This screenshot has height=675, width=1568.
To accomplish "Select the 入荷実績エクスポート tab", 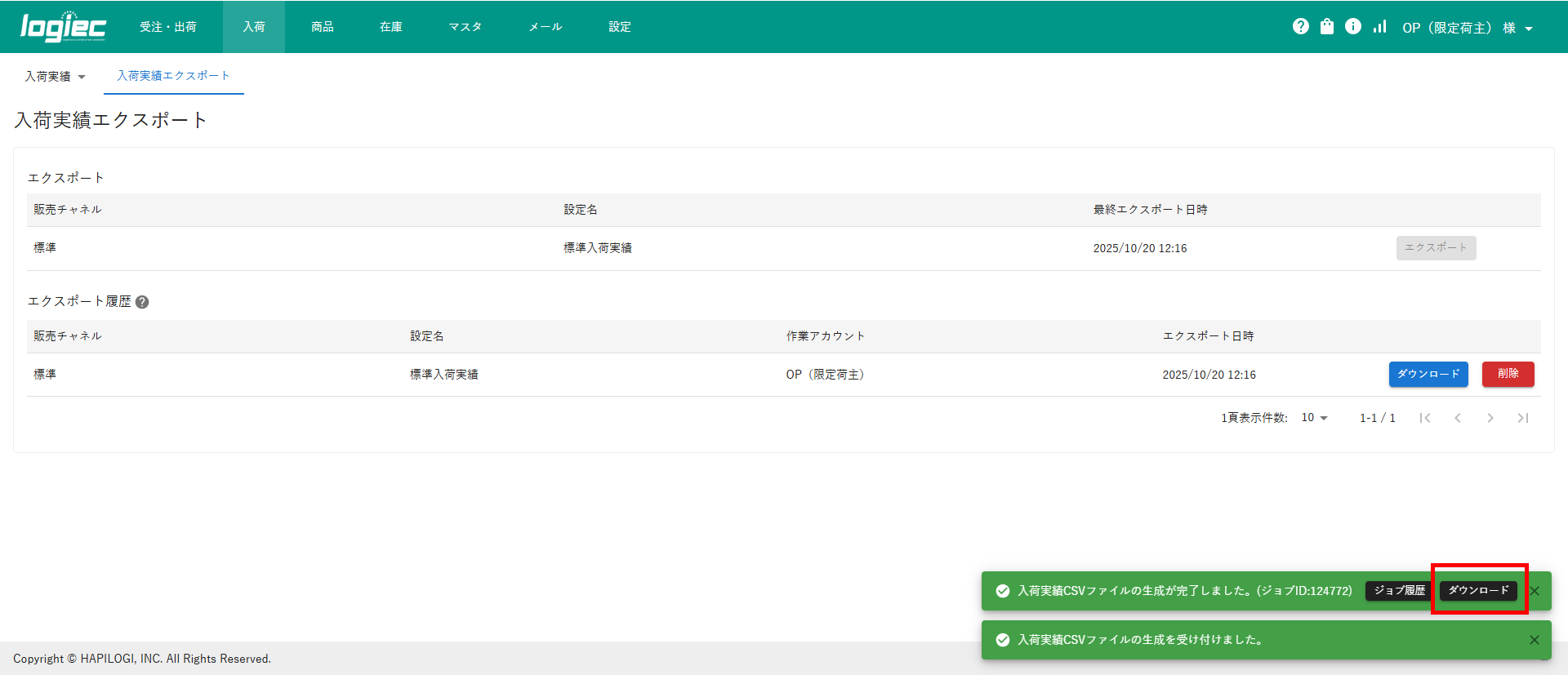I will (x=173, y=75).
